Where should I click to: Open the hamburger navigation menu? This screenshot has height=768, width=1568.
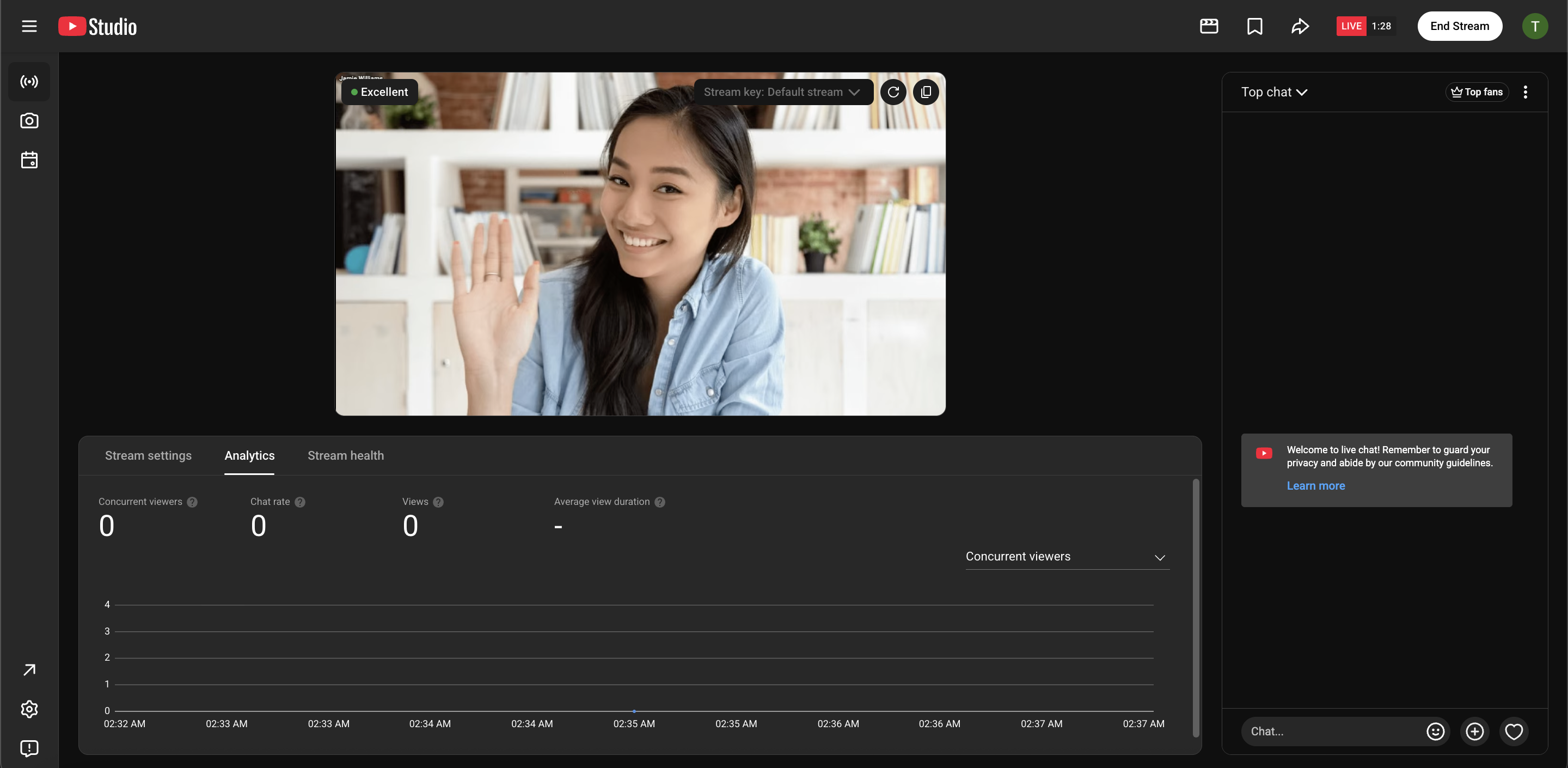[29, 26]
